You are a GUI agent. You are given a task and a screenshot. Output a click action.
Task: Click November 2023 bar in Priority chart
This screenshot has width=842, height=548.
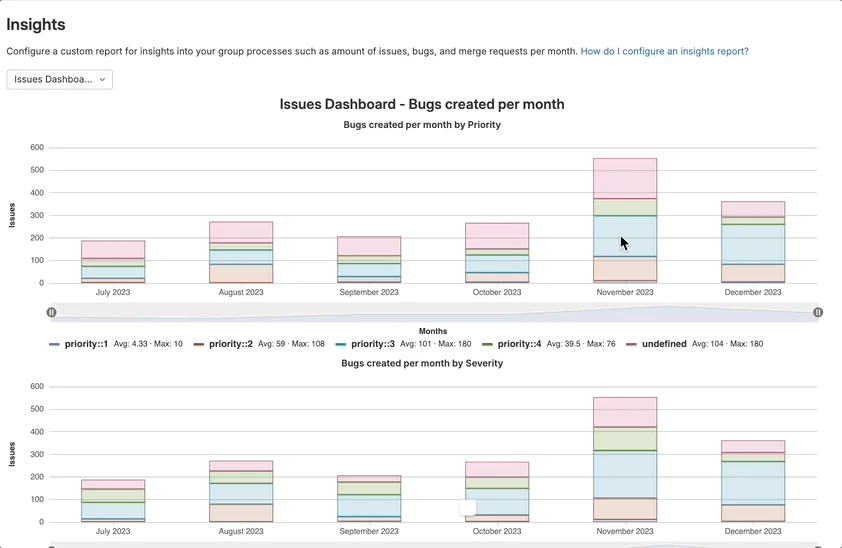point(625,220)
